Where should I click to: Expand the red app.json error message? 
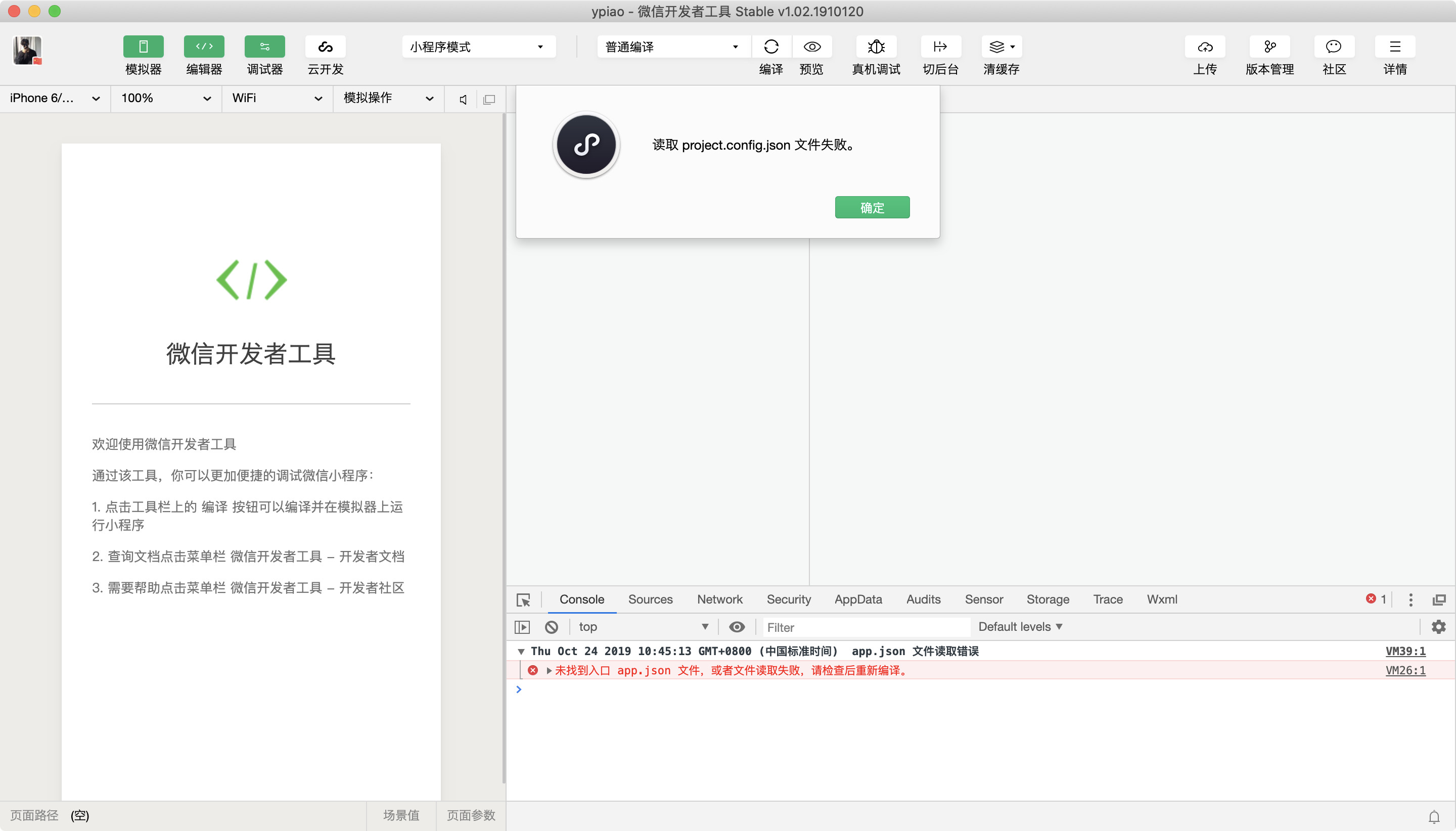tap(549, 671)
